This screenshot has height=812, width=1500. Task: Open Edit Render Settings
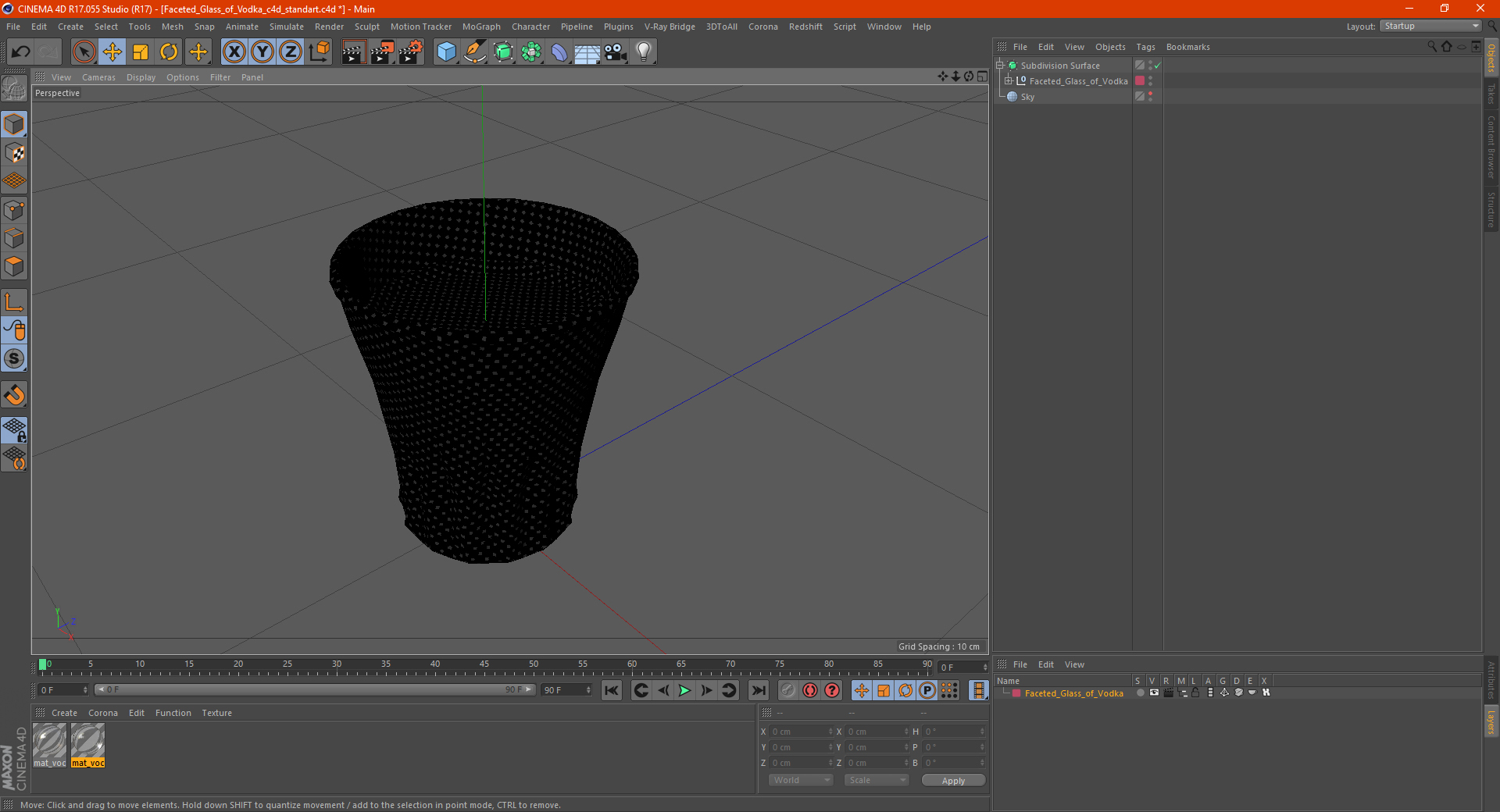(411, 52)
